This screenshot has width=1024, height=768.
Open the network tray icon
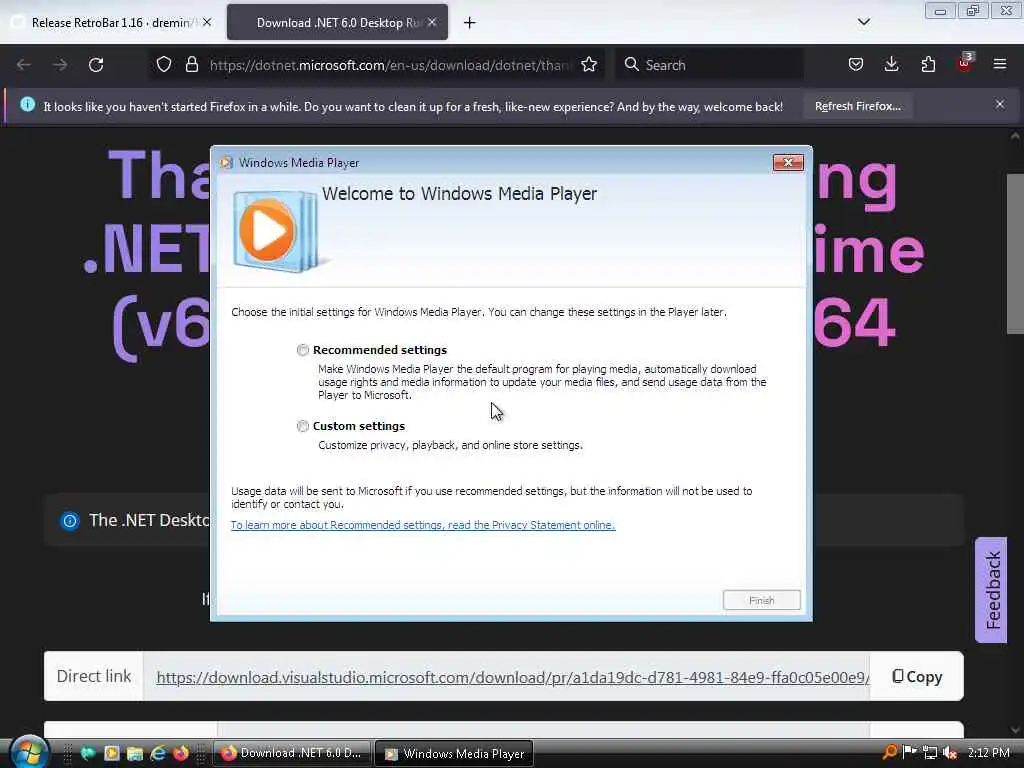(x=930, y=752)
